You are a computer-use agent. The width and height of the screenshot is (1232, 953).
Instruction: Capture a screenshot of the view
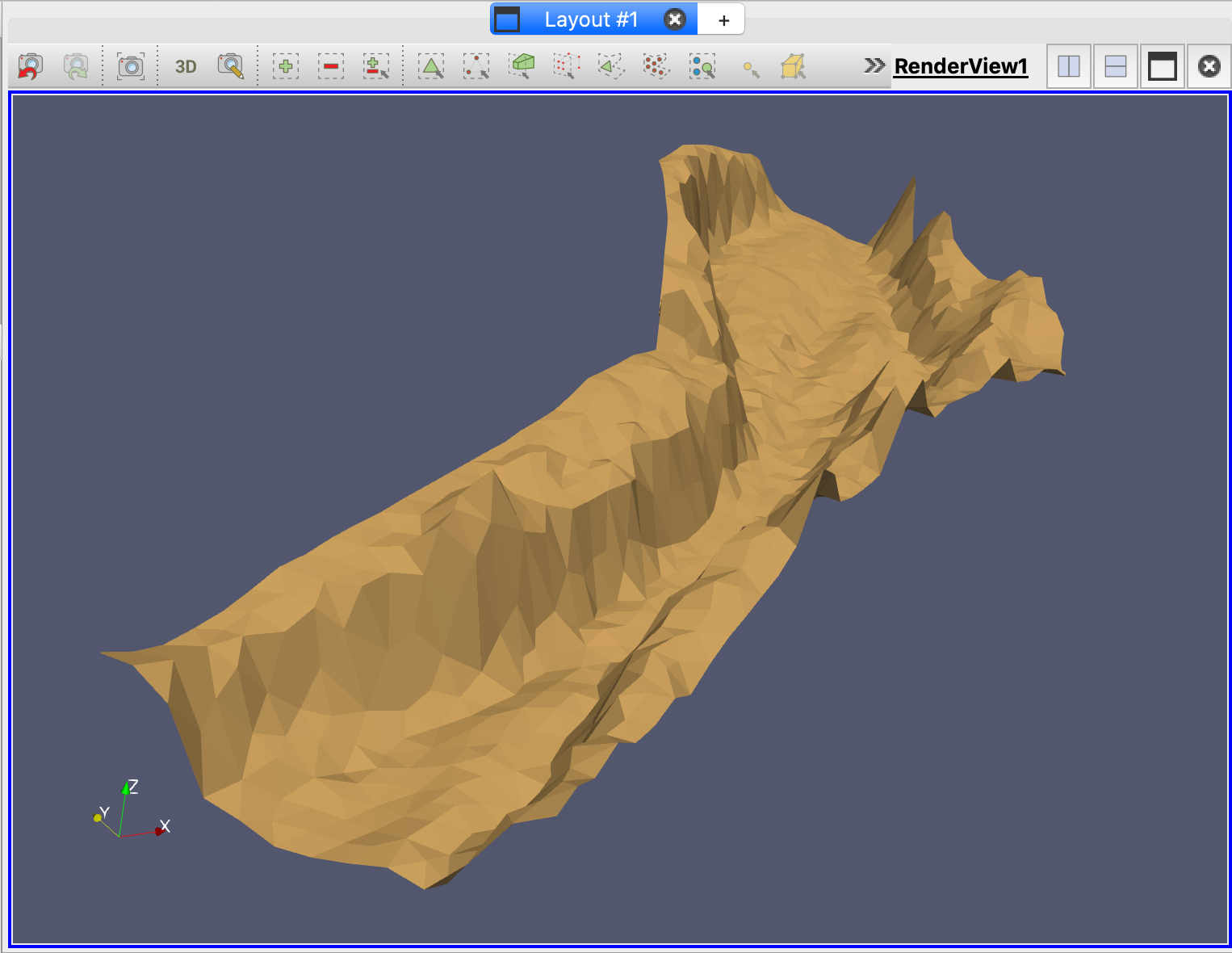pos(131,66)
